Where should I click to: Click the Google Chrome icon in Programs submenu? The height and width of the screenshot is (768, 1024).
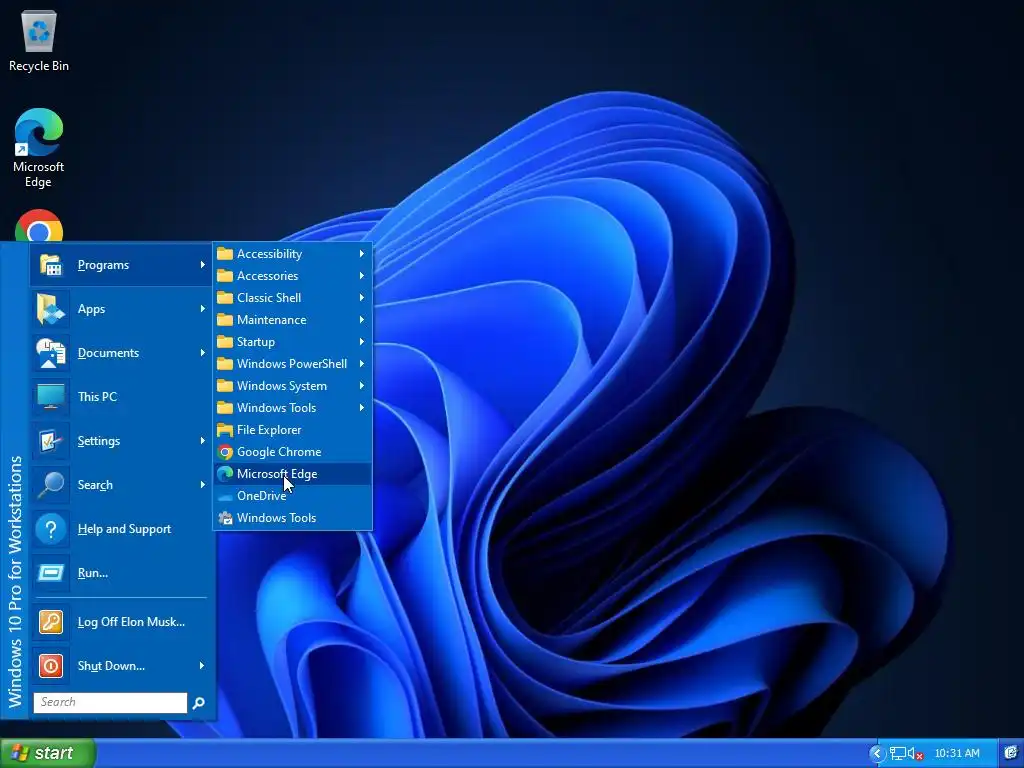[225, 452]
